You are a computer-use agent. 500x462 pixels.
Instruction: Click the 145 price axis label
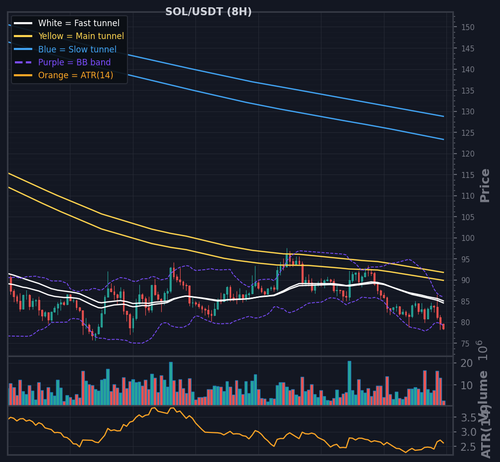tap(468, 49)
